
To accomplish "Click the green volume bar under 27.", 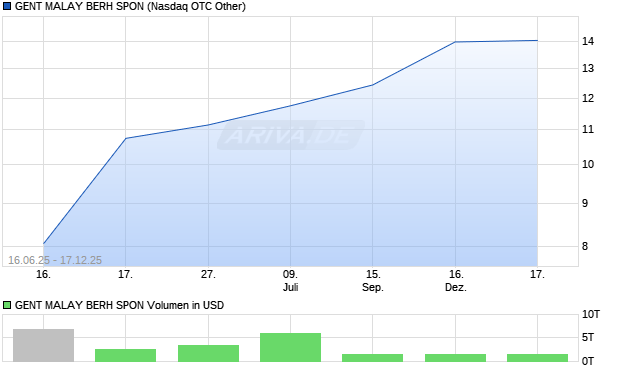I will point(208,353).
